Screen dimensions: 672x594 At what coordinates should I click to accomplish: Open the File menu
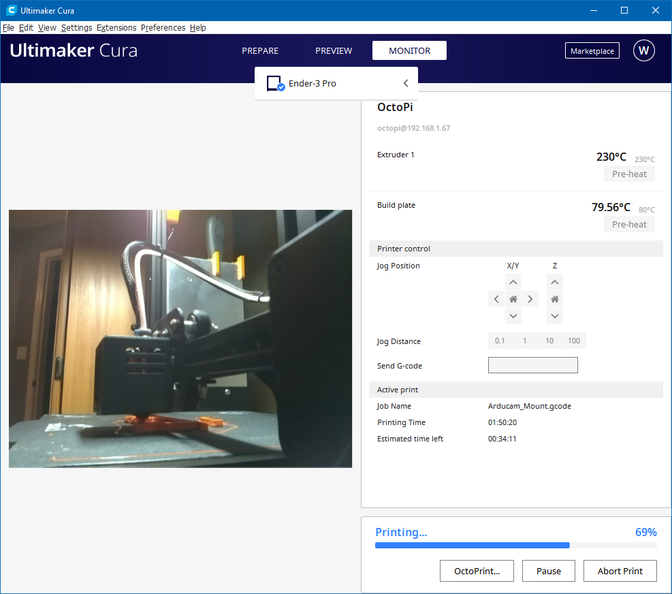click(8, 28)
